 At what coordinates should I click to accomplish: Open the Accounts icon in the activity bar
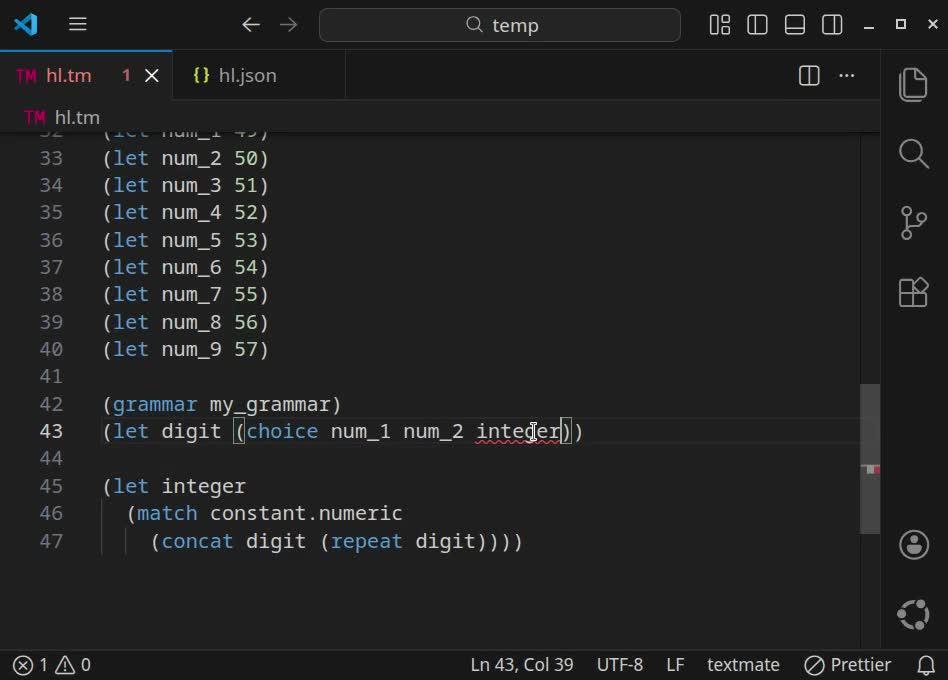(912, 545)
